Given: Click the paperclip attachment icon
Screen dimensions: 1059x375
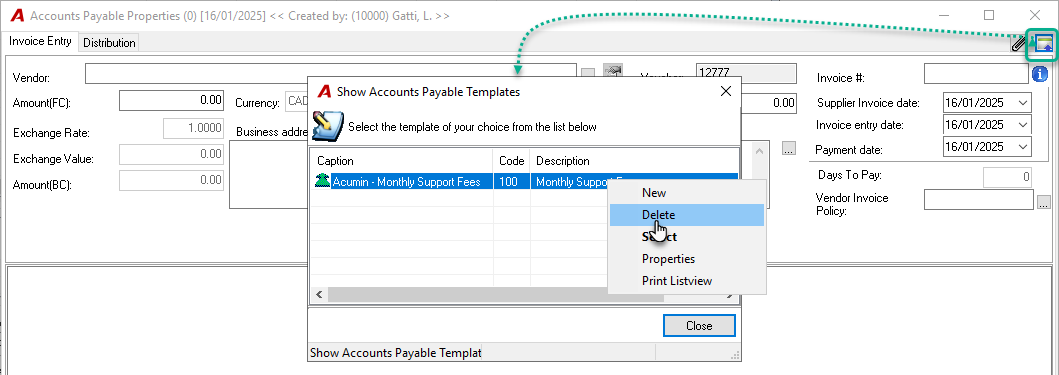Looking at the screenshot, I should click(1018, 45).
